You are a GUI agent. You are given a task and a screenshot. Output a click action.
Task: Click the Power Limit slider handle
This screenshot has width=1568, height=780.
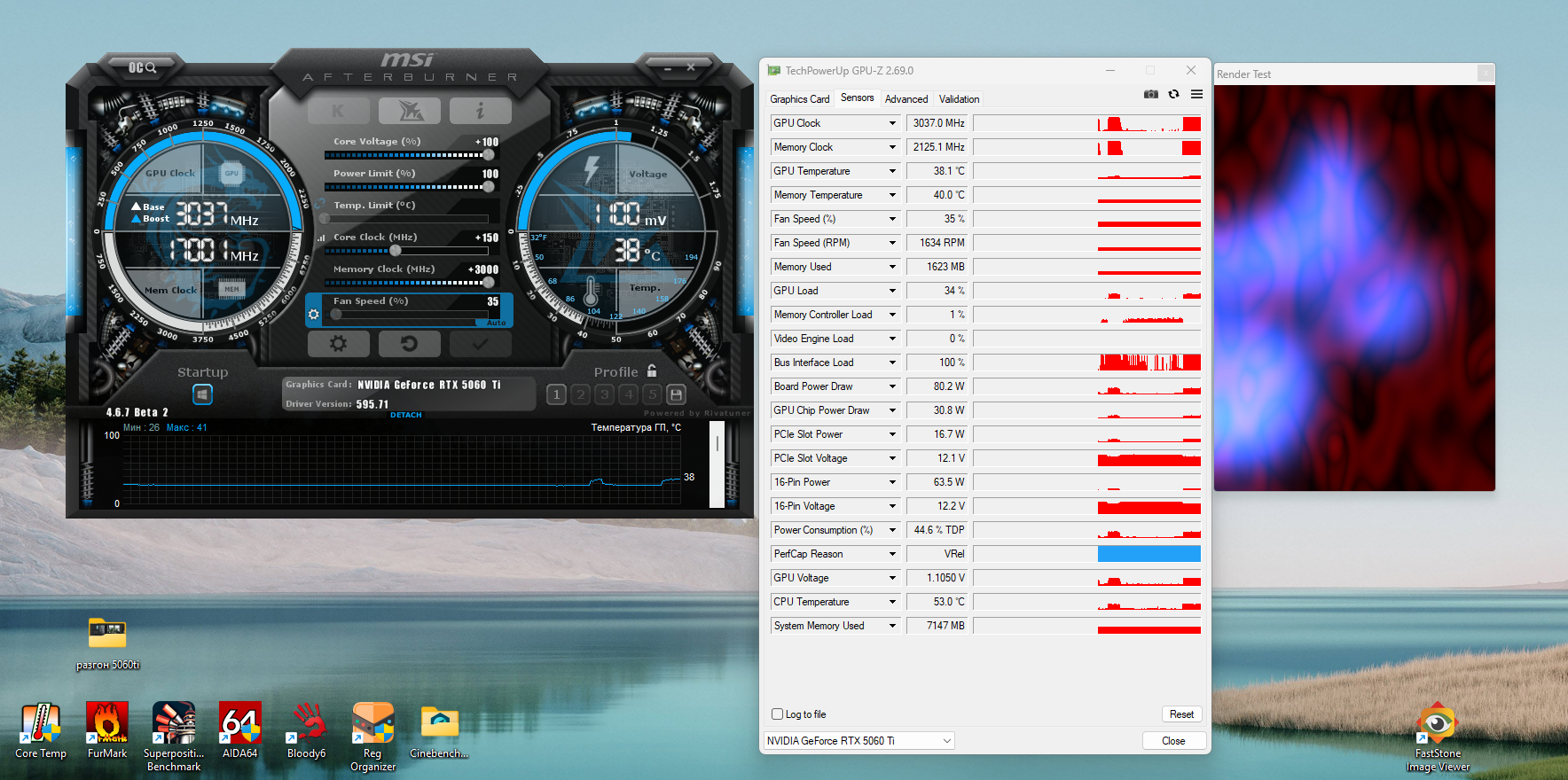(x=488, y=187)
